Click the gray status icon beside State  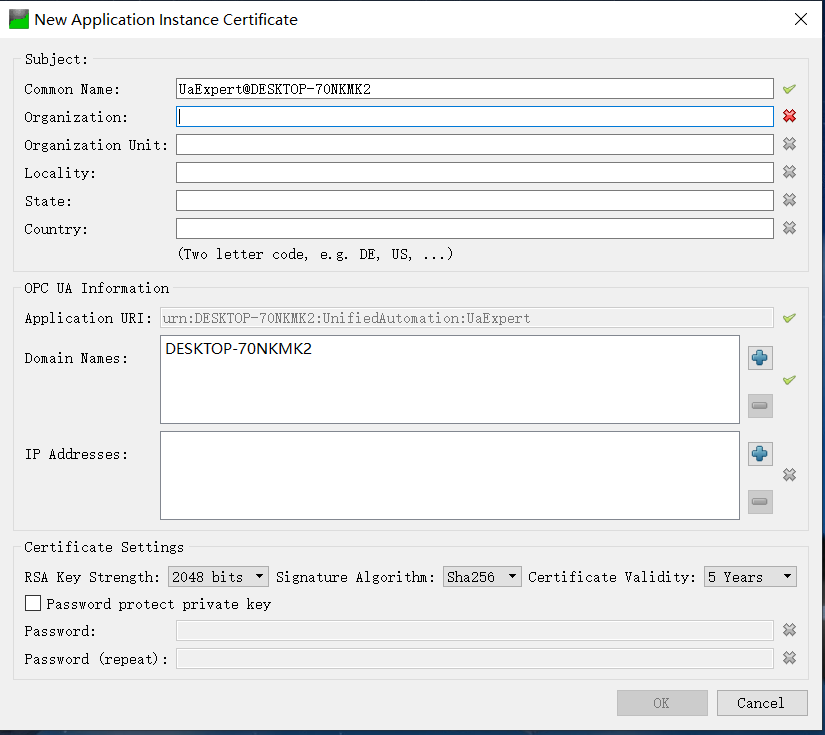(789, 199)
